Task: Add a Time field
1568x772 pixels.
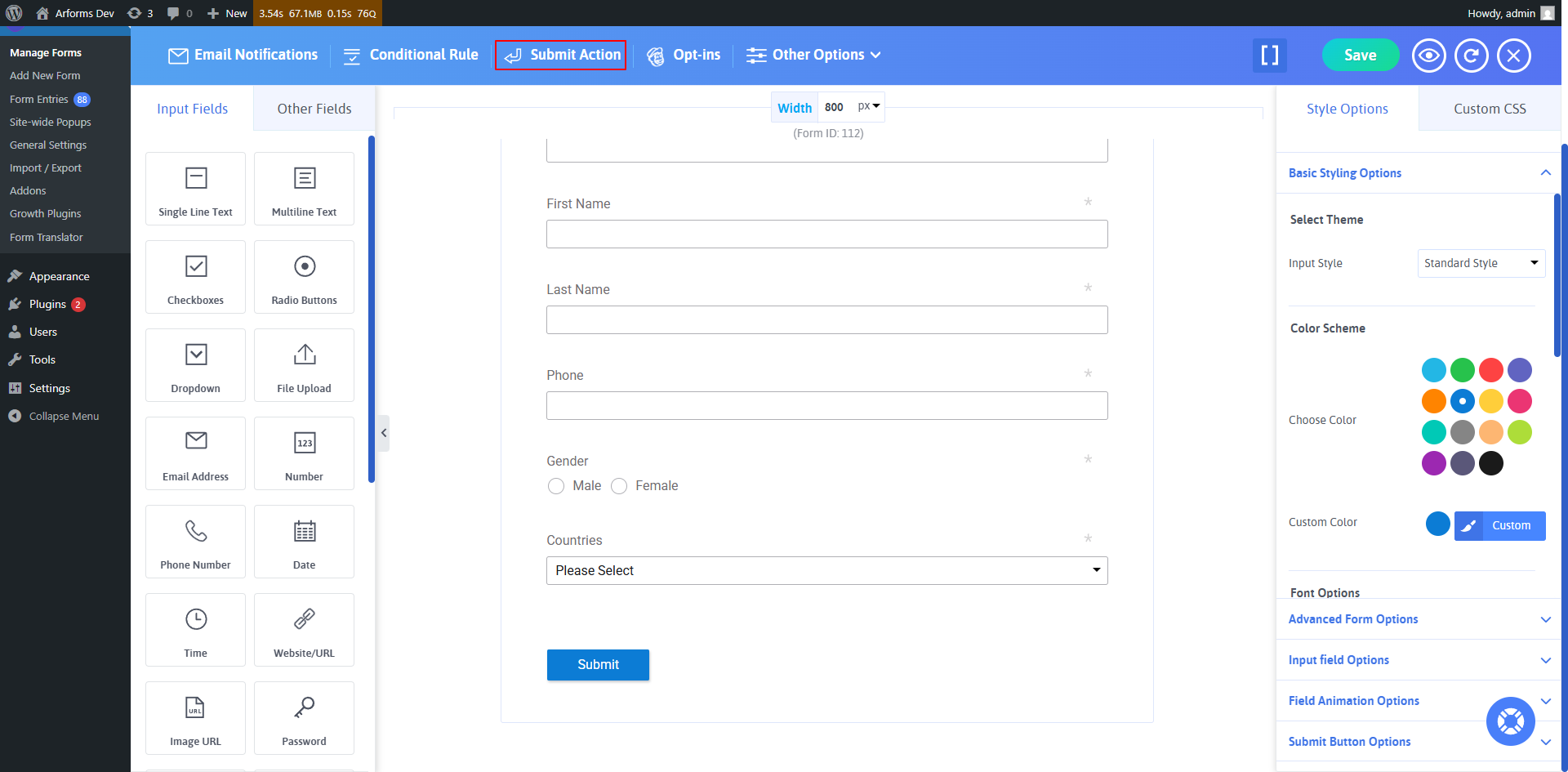Action: click(x=195, y=630)
